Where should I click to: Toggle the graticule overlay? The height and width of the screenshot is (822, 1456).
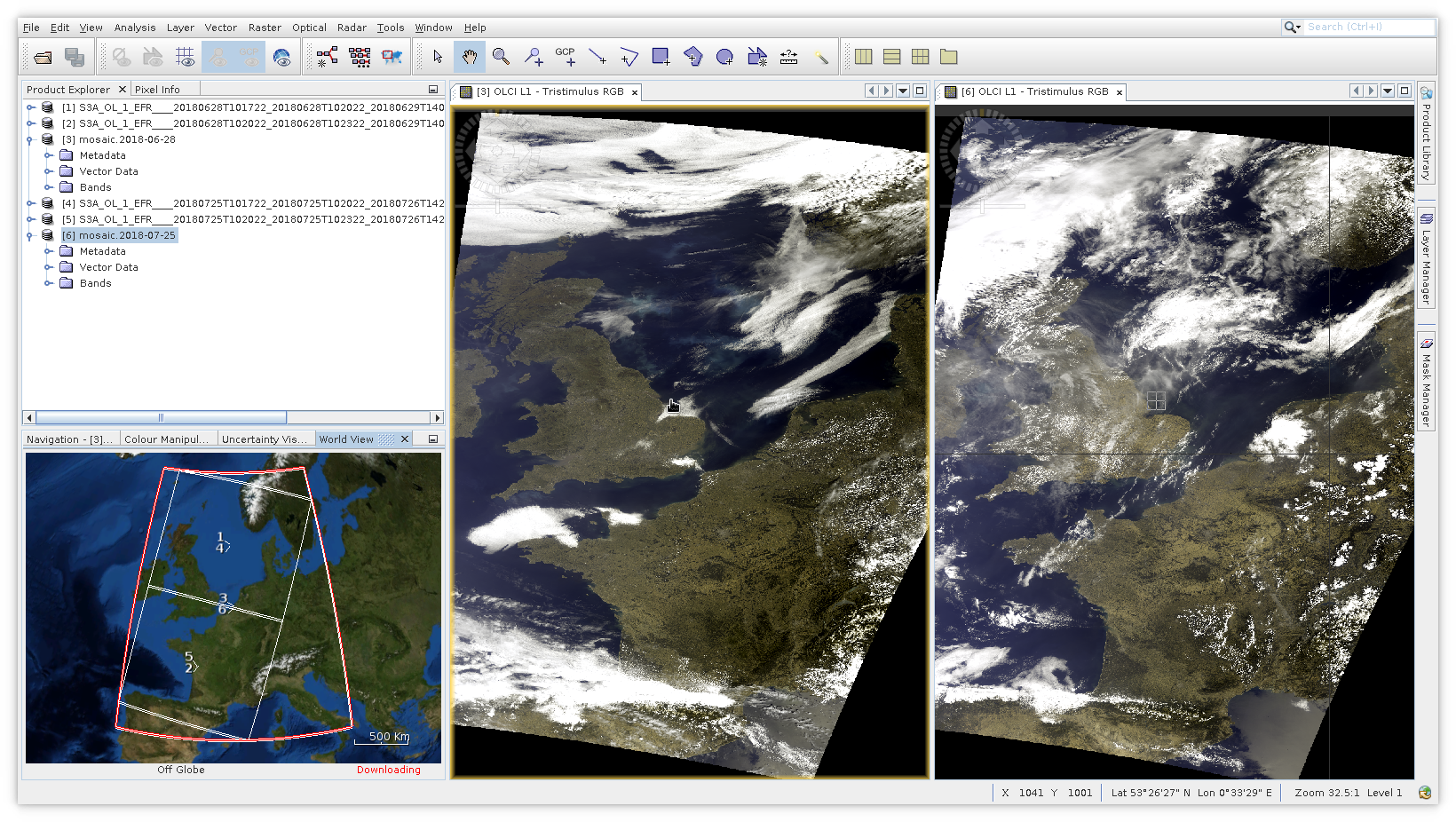tap(185, 58)
